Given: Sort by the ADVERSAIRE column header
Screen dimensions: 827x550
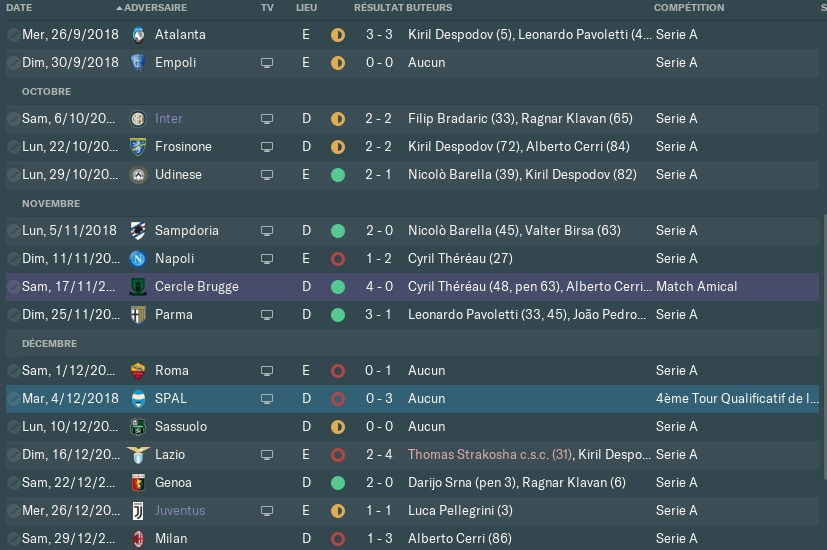Looking at the screenshot, I should [x=156, y=8].
